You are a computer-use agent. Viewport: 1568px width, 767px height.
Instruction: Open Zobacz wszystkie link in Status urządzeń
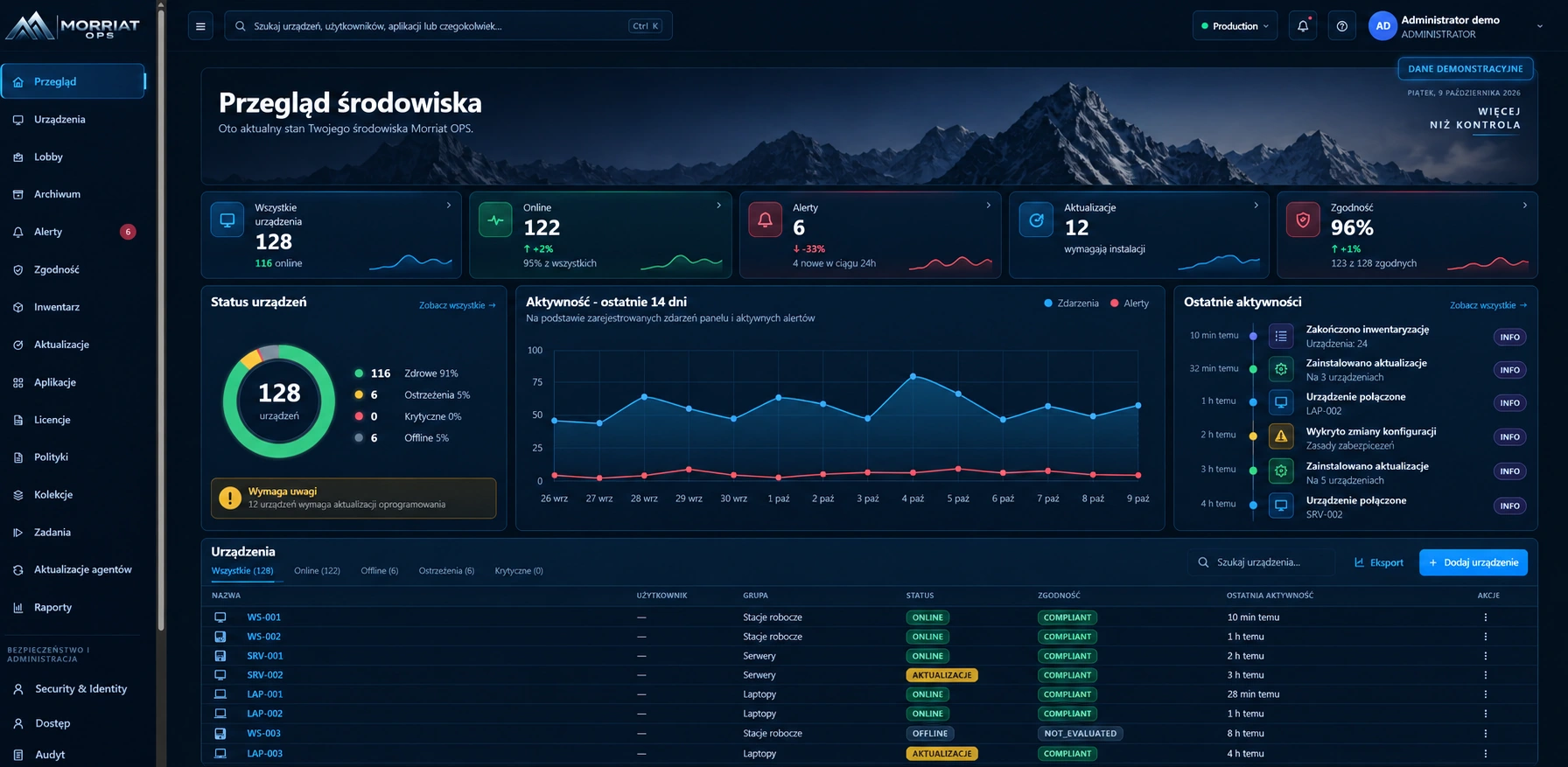pyautogui.click(x=458, y=305)
